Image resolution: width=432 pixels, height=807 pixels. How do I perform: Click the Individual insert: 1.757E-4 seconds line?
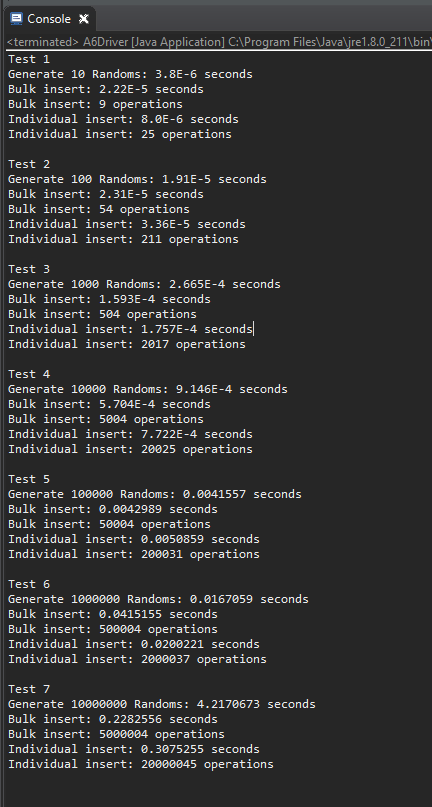point(130,329)
